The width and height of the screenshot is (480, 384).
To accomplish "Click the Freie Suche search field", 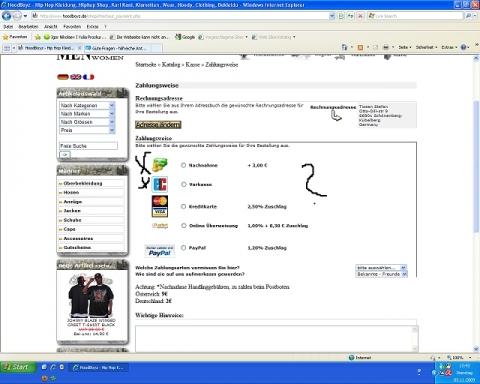I will (88, 146).
